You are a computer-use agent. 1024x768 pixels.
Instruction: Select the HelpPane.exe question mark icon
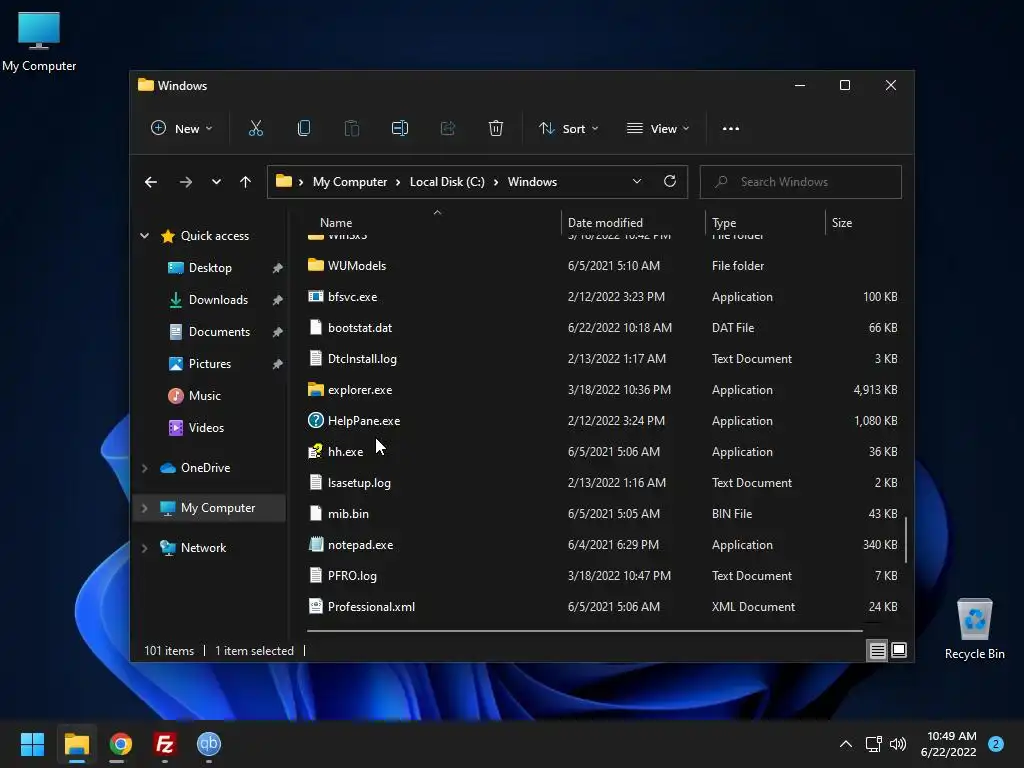(315, 421)
